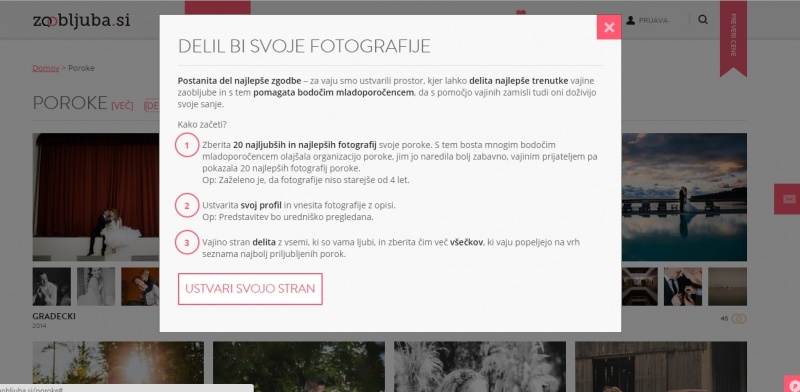Open the zaobljuba.si logo home link
This screenshot has height=392, width=800.
pyautogui.click(x=81, y=20)
